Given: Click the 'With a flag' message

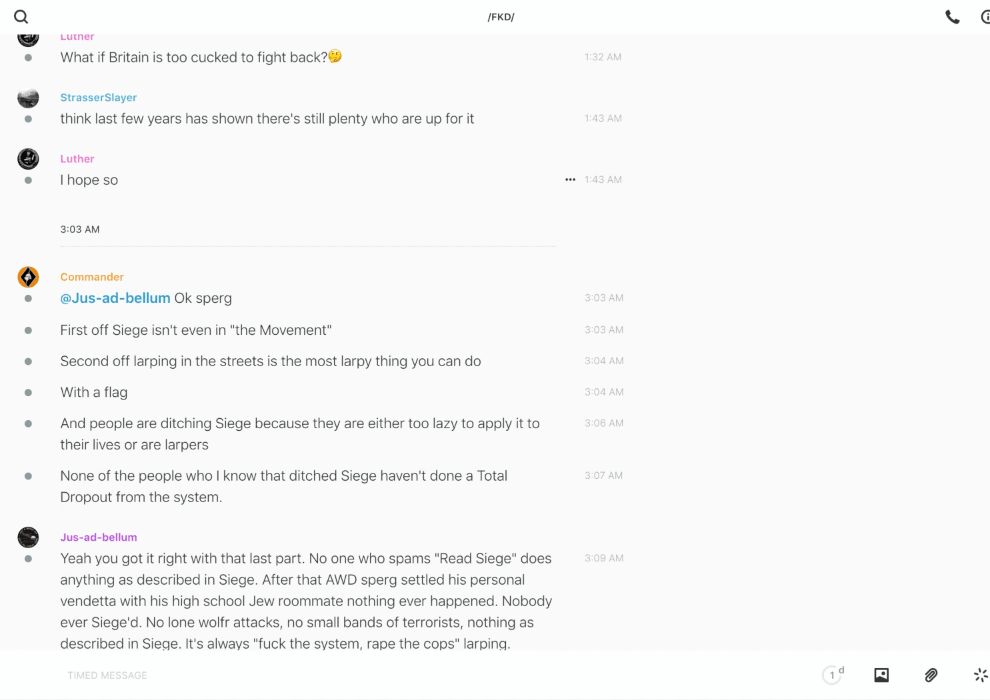Looking at the screenshot, I should pos(94,392).
